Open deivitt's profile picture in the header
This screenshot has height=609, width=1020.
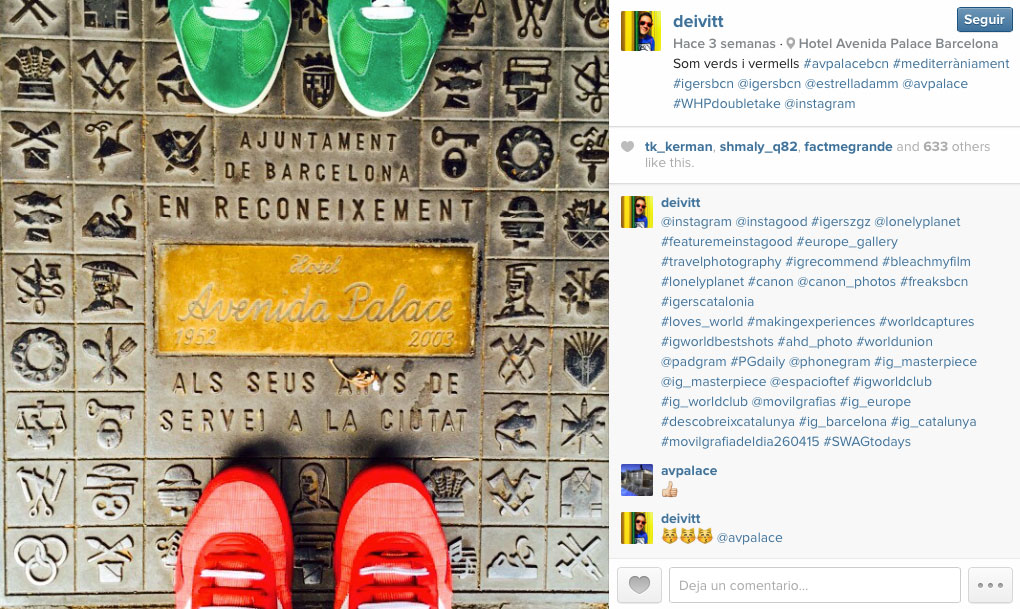point(641,31)
